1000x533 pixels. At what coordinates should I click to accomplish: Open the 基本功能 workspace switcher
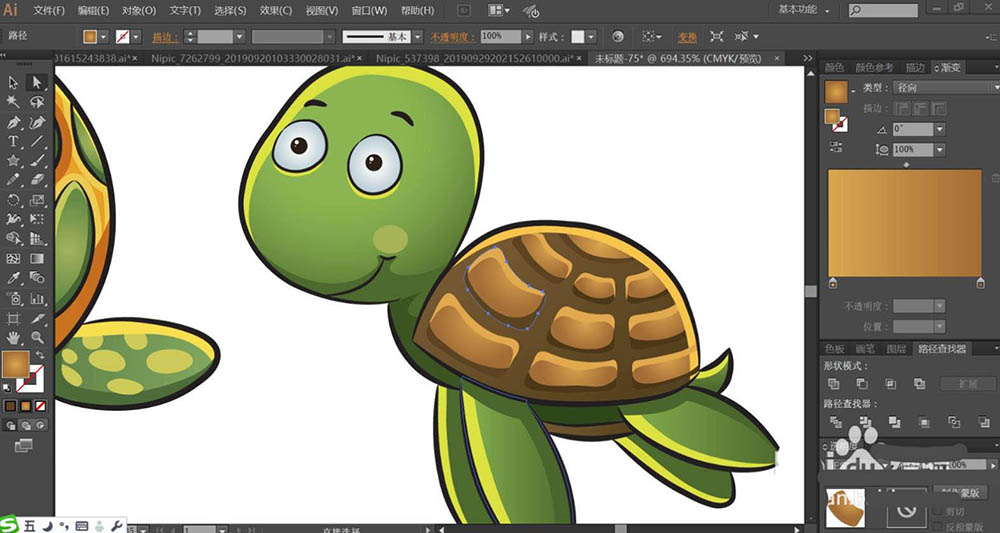click(804, 10)
